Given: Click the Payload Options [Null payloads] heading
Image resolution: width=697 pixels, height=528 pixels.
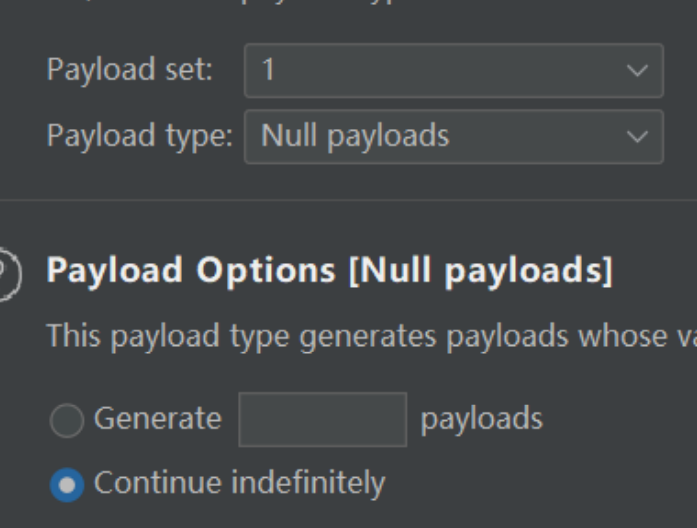Looking at the screenshot, I should [329, 271].
